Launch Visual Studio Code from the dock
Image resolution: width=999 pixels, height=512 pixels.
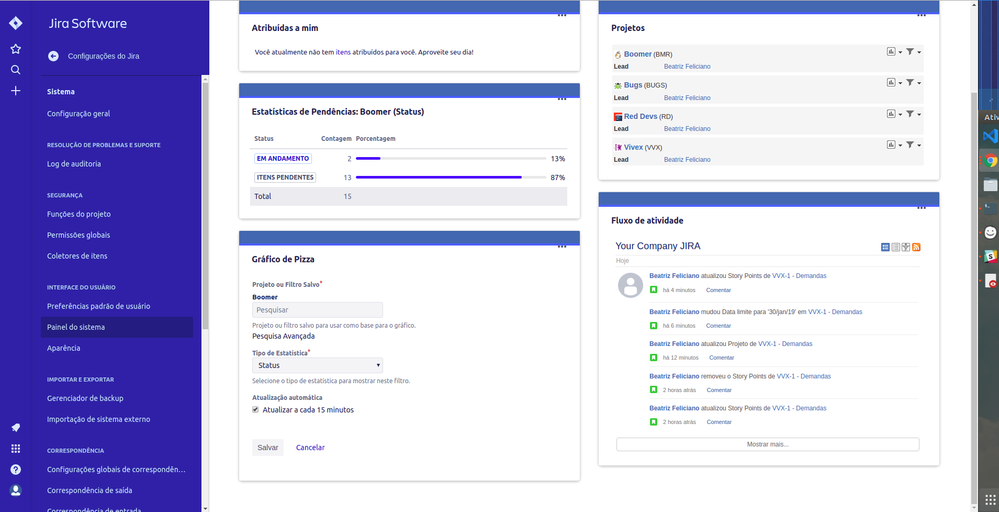pyautogui.click(x=989, y=136)
